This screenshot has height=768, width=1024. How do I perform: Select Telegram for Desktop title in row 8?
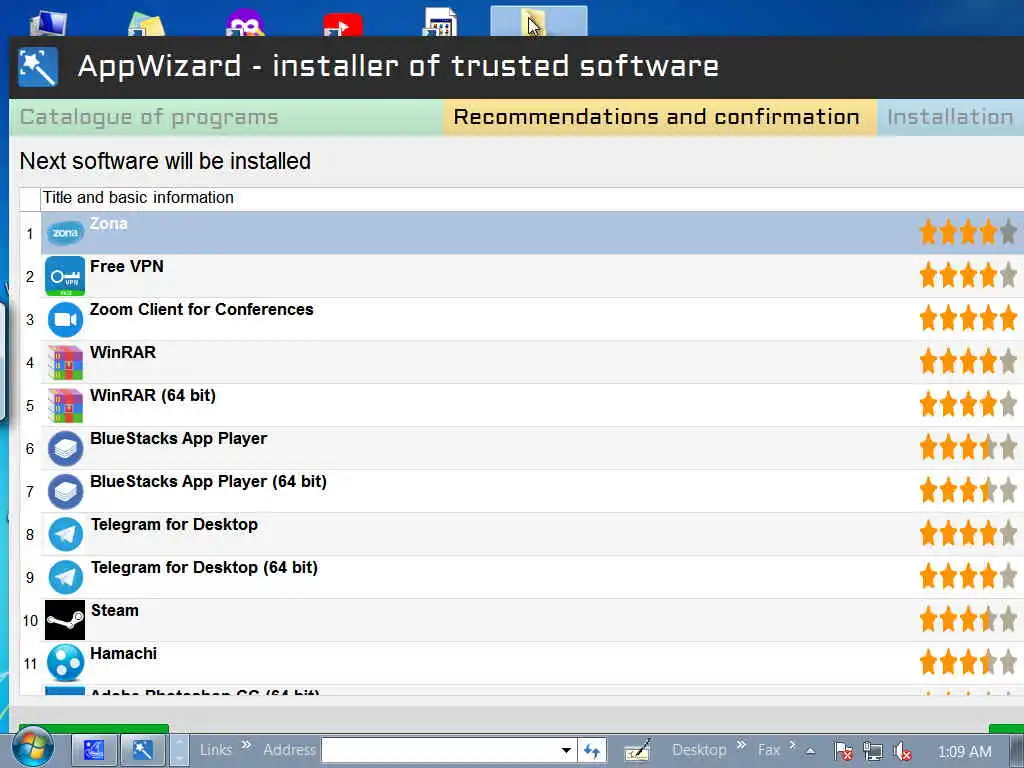pos(174,524)
